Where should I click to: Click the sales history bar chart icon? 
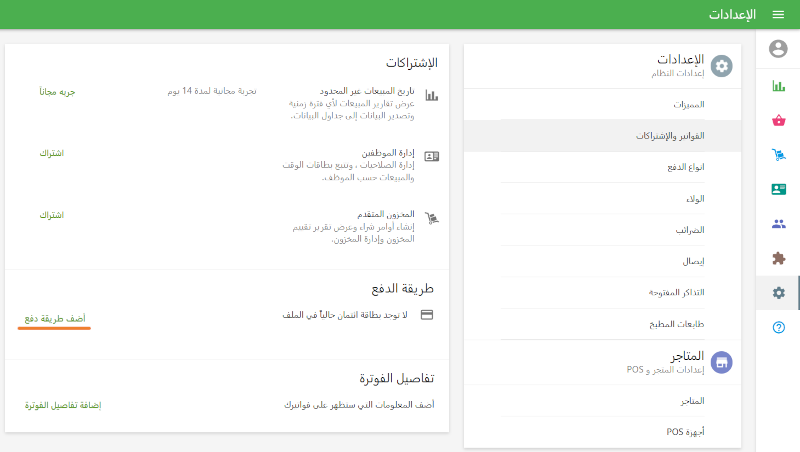point(432,95)
